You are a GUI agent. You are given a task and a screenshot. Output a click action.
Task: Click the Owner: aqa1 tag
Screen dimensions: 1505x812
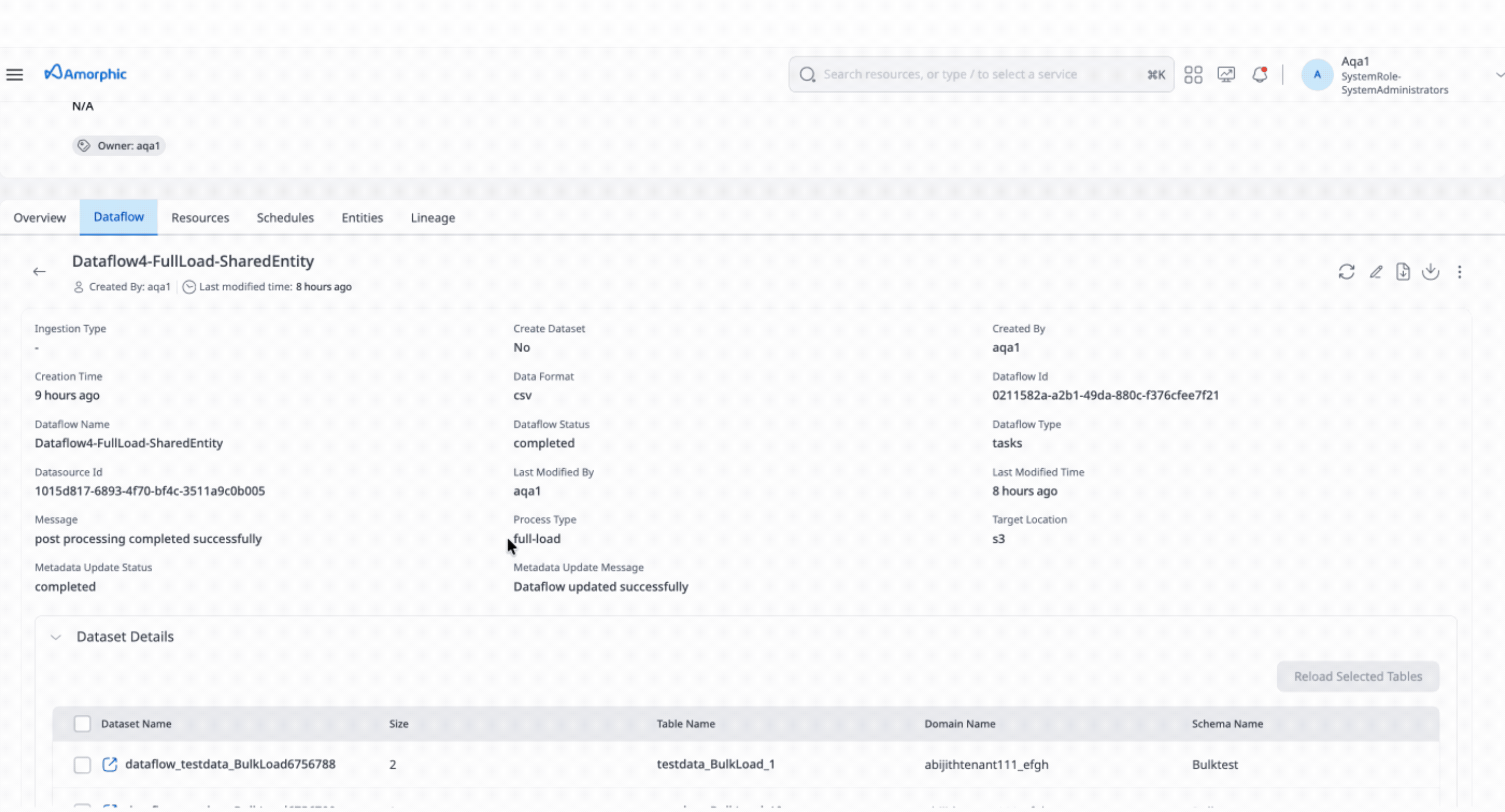click(119, 145)
